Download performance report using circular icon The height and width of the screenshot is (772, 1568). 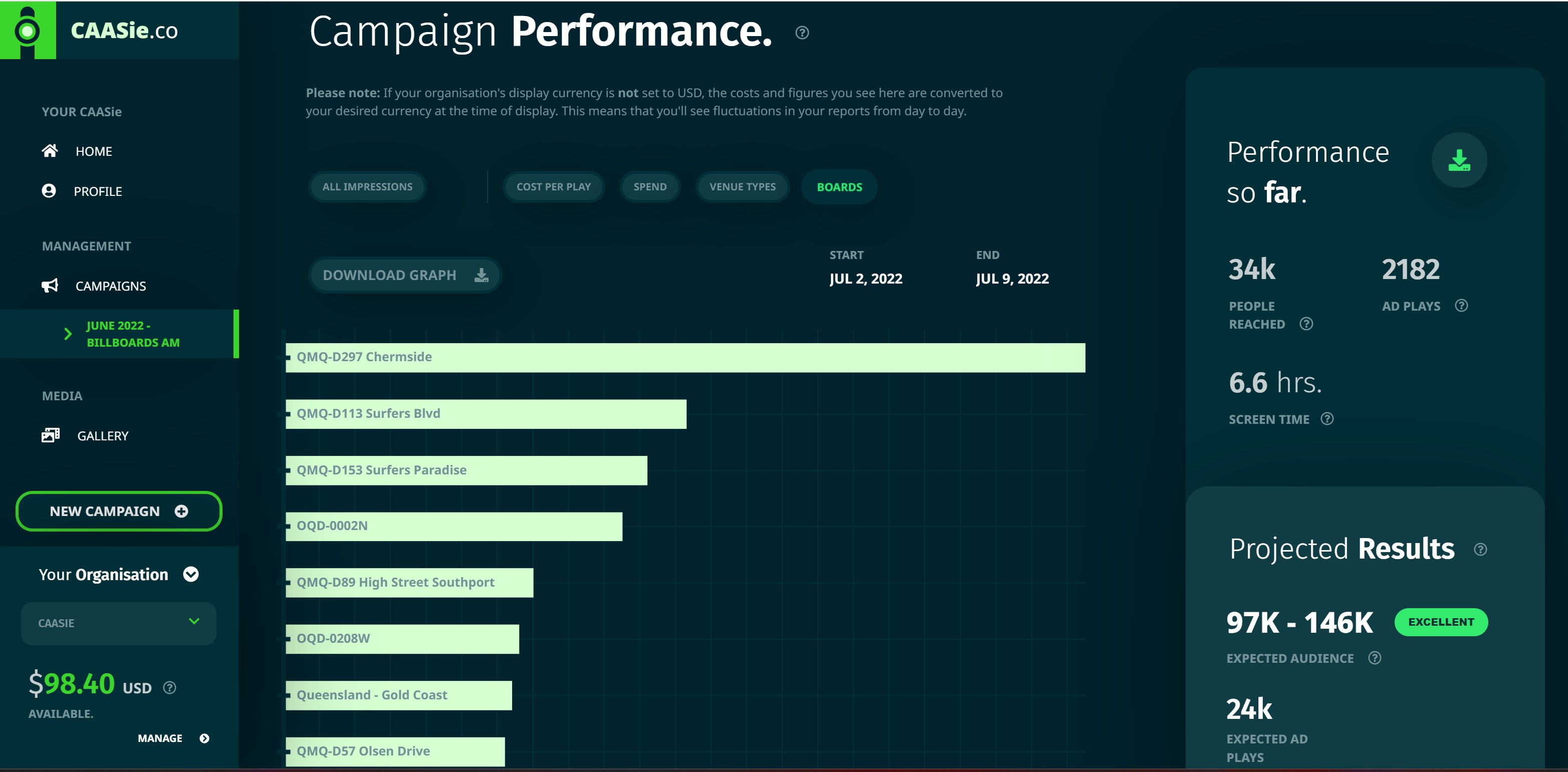[1458, 160]
